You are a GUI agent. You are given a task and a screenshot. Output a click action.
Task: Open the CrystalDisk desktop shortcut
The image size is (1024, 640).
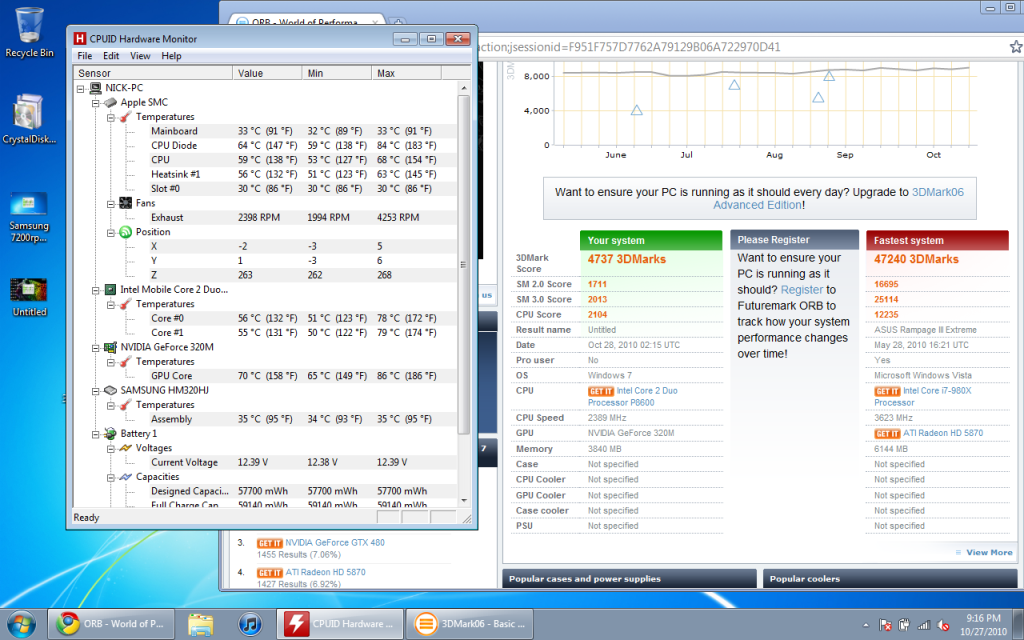(x=29, y=119)
